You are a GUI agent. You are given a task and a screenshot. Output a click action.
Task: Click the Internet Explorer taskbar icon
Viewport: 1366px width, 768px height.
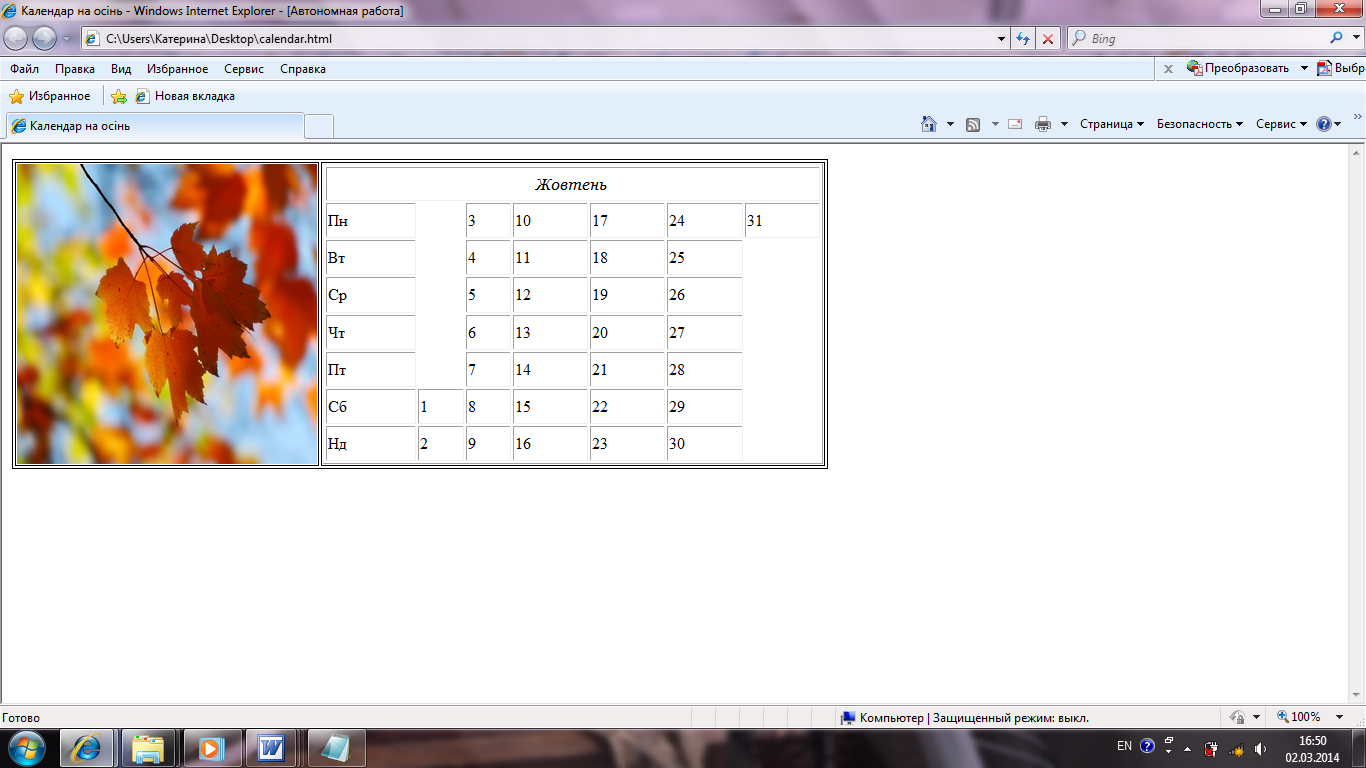(x=87, y=748)
